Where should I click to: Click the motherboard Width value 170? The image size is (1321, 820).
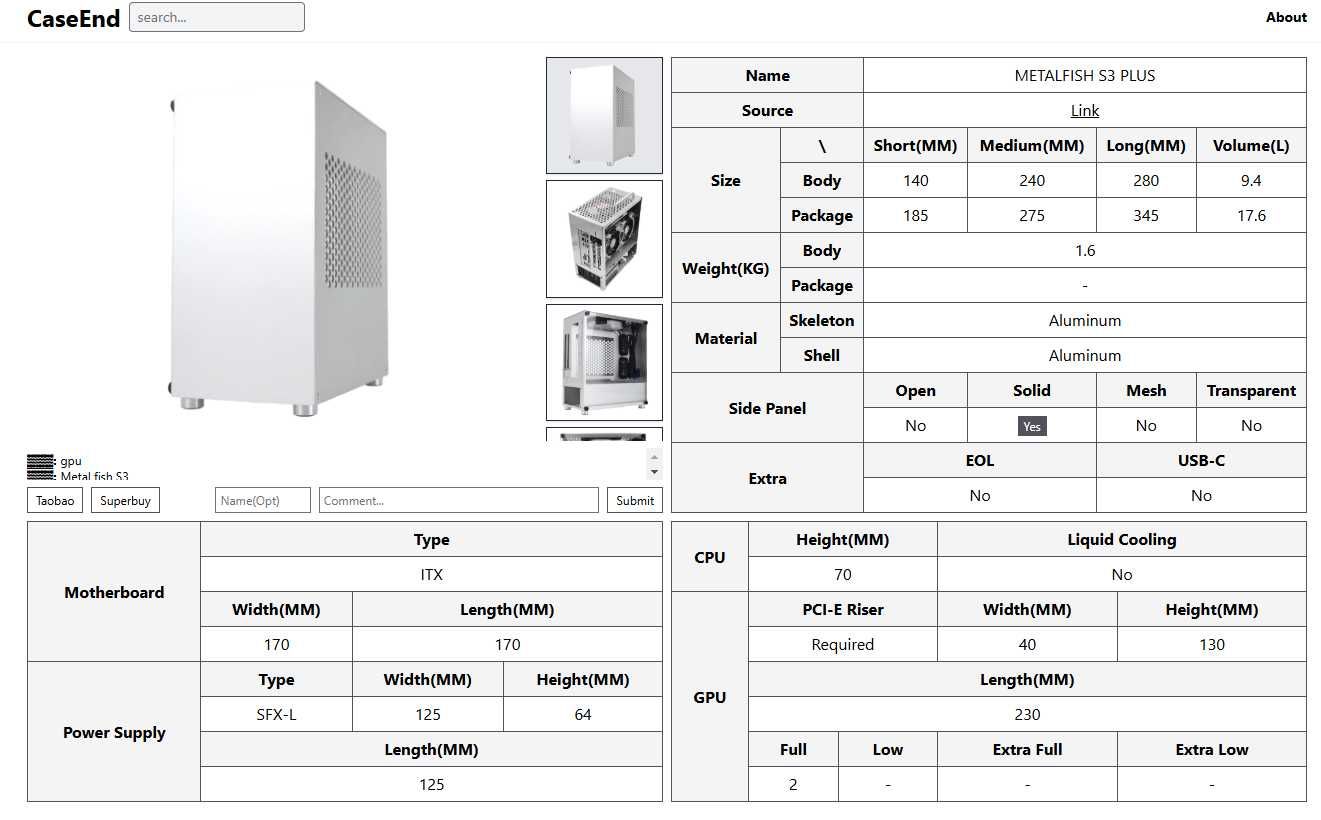[276, 644]
